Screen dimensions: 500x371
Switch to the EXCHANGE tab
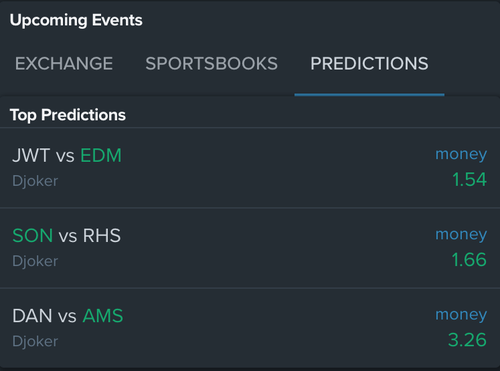[x=64, y=63]
